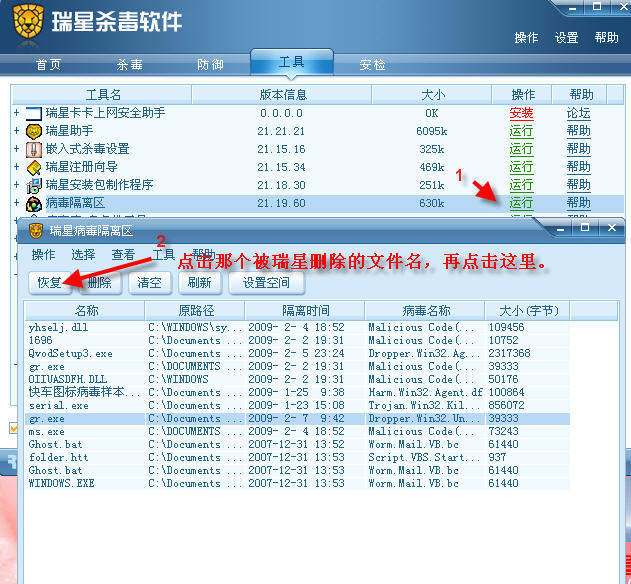The height and width of the screenshot is (584, 631).
Task: Click the 设置空间 button
Action: [x=266, y=283]
